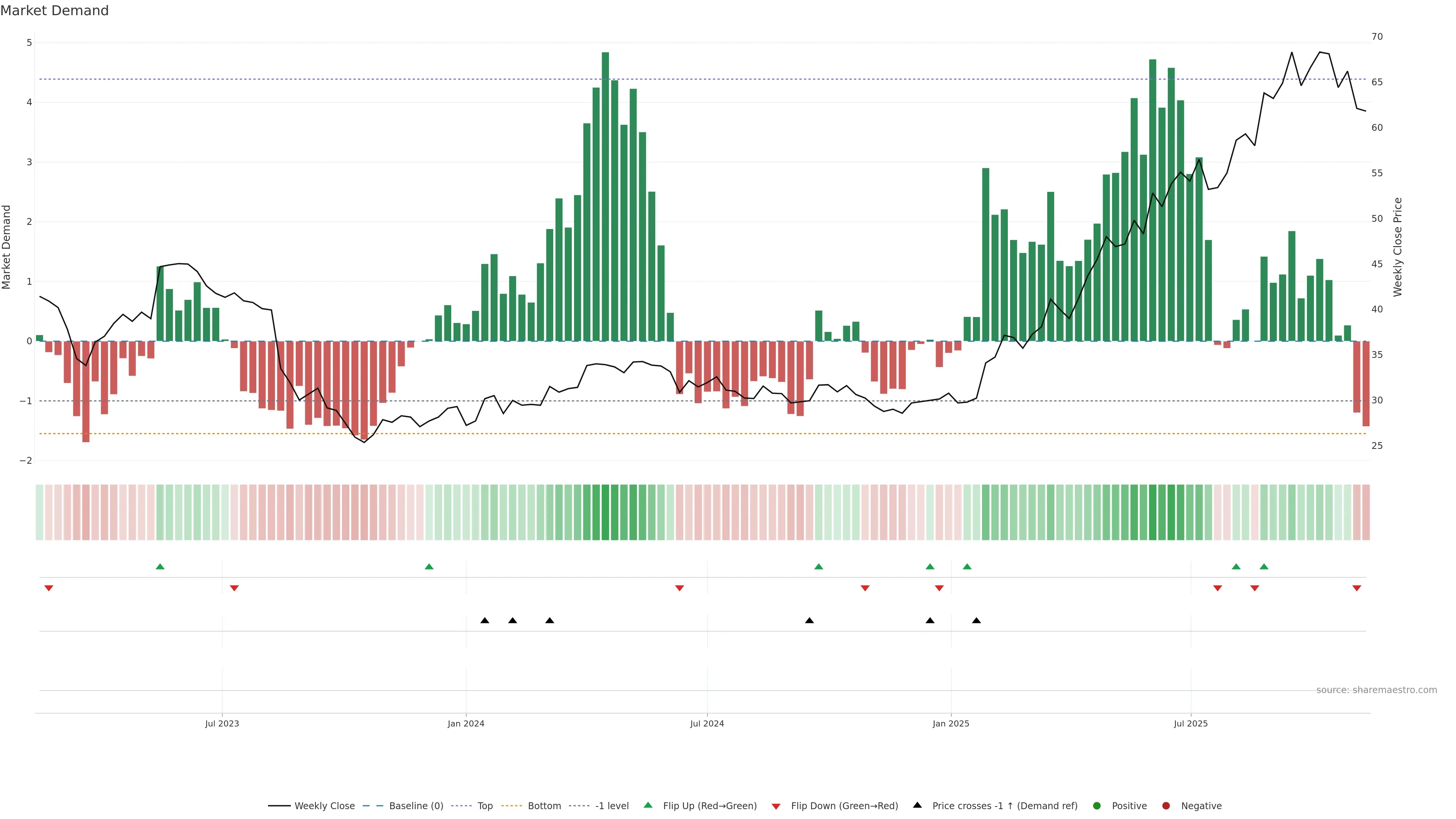1456x819 pixels.
Task: Click red flip-down marker just after Jul 2023
Action: click(x=235, y=588)
